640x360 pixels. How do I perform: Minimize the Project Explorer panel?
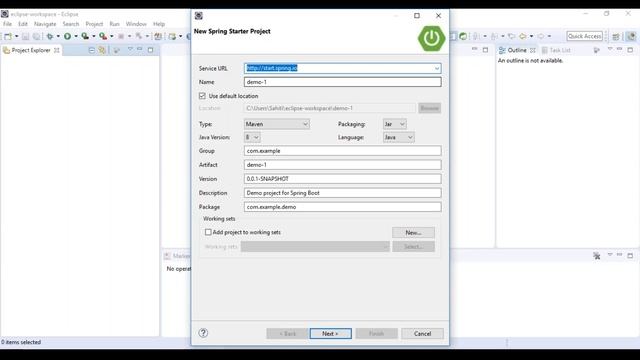click(140, 49)
